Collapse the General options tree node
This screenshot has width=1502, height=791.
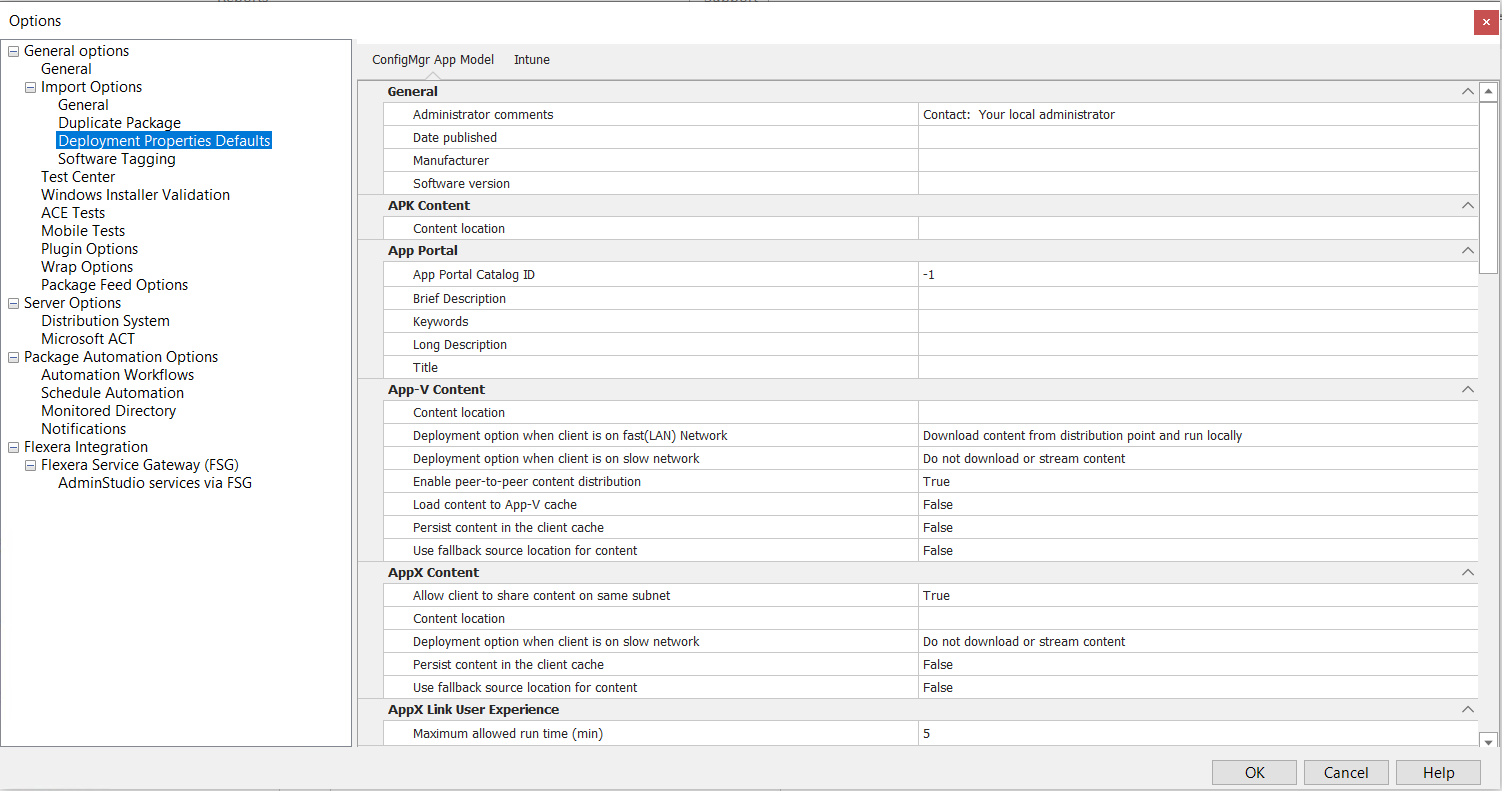coord(13,50)
